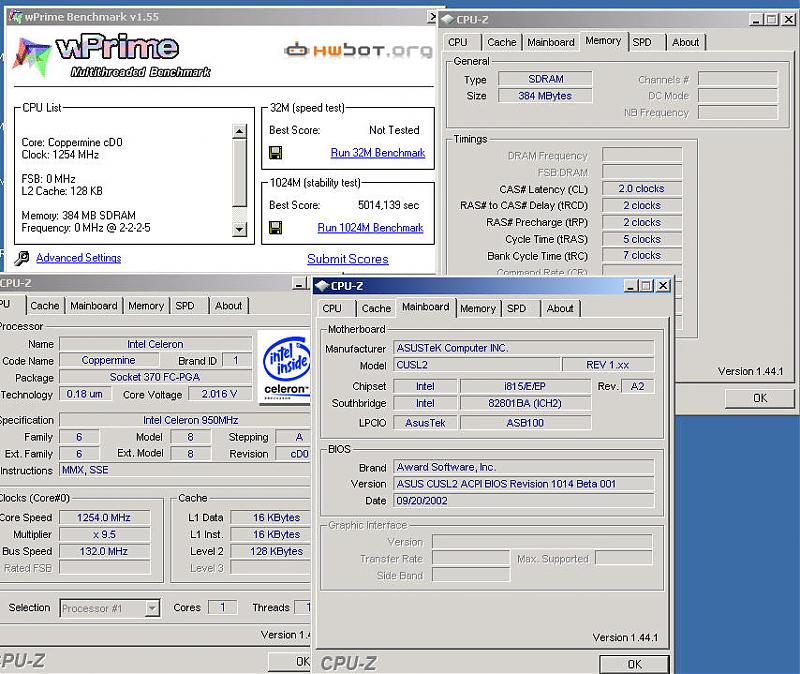Click the Manufacturer value "ASUSTeK Computer INC."
This screenshot has height=674, width=800.
pos(524,348)
